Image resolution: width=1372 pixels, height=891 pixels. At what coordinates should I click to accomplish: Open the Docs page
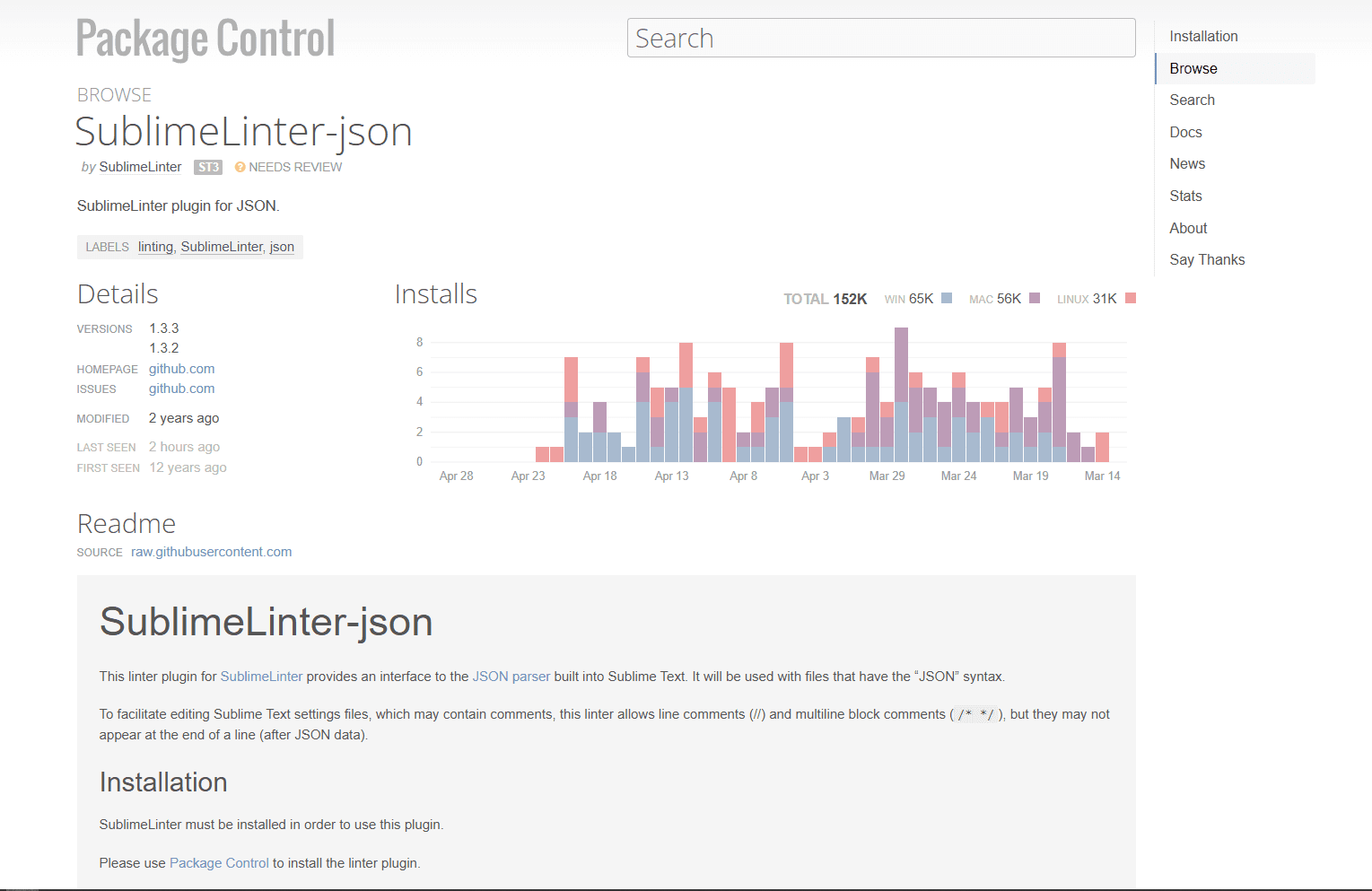pyautogui.click(x=1185, y=132)
